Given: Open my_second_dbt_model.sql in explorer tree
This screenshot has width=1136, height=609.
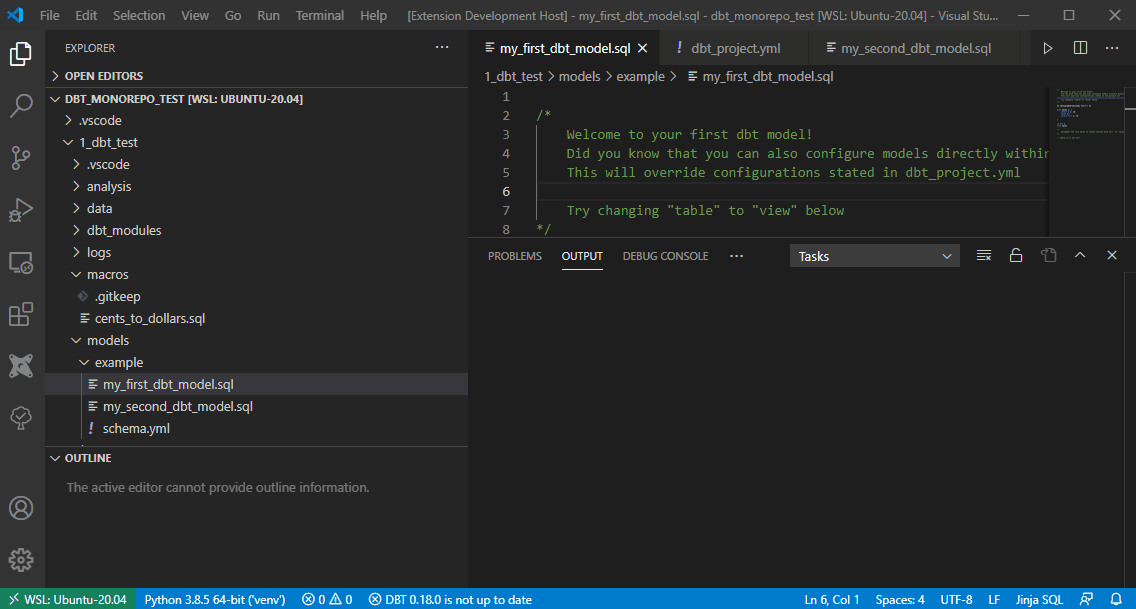Looking at the screenshot, I should tap(256, 406).
